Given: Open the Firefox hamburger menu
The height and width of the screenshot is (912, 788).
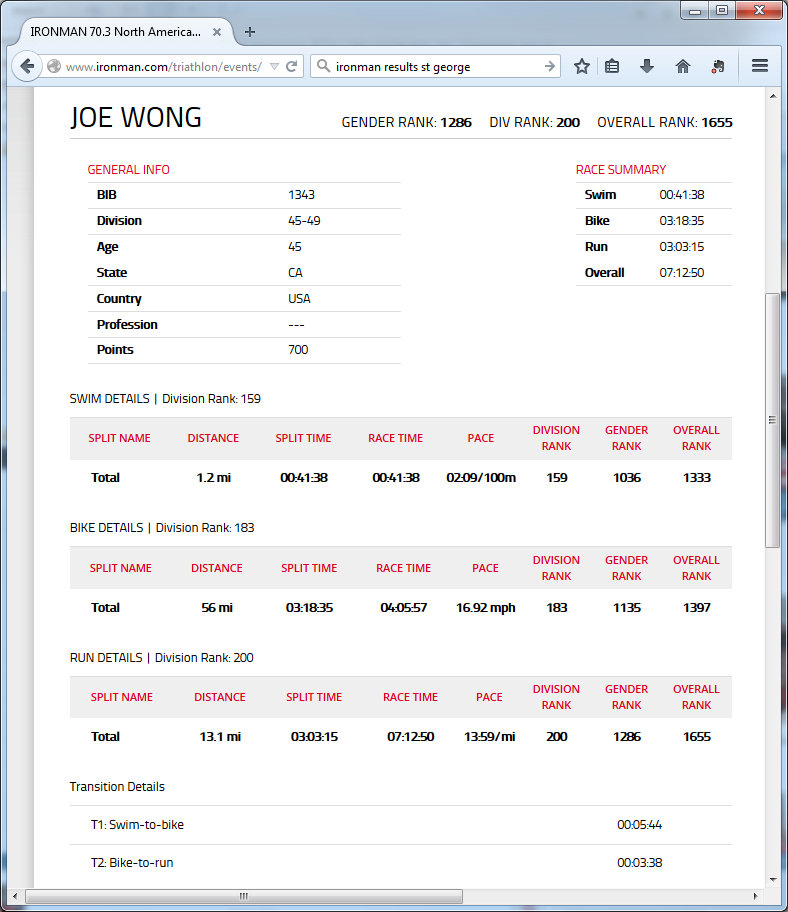Looking at the screenshot, I should (759, 67).
